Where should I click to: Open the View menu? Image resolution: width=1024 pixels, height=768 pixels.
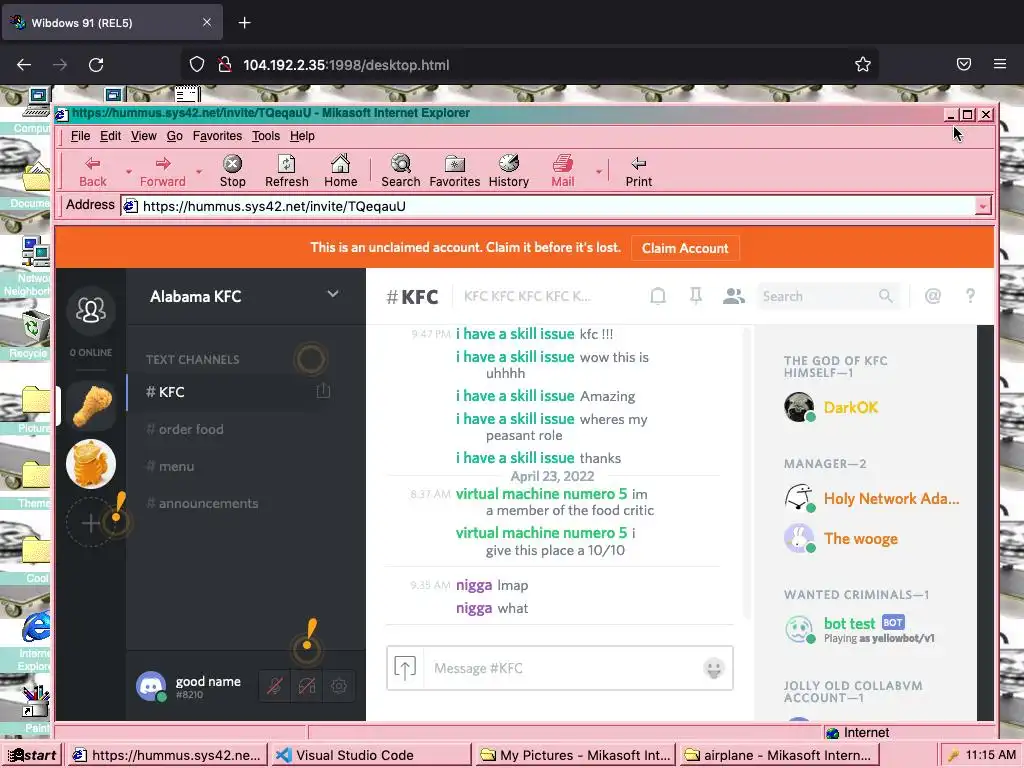click(x=144, y=136)
